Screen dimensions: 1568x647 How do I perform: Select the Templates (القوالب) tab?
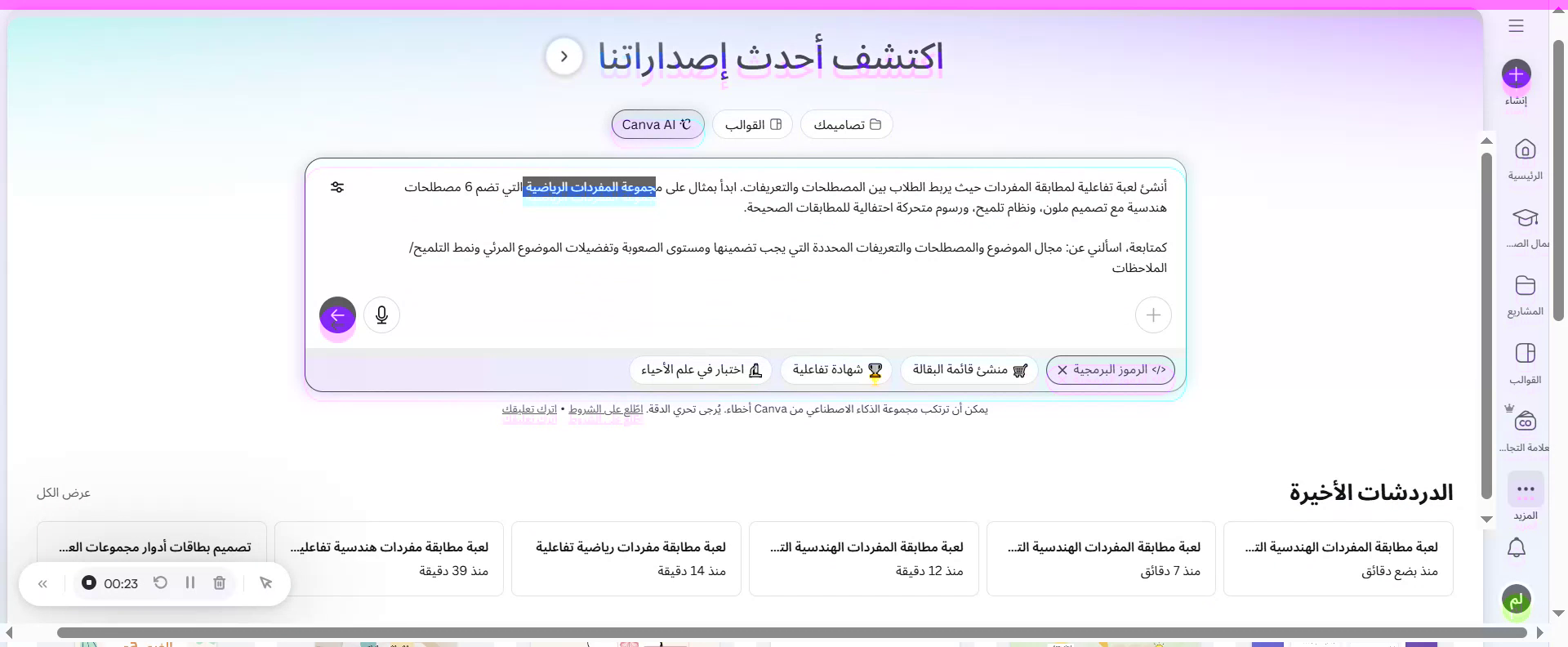point(753,124)
